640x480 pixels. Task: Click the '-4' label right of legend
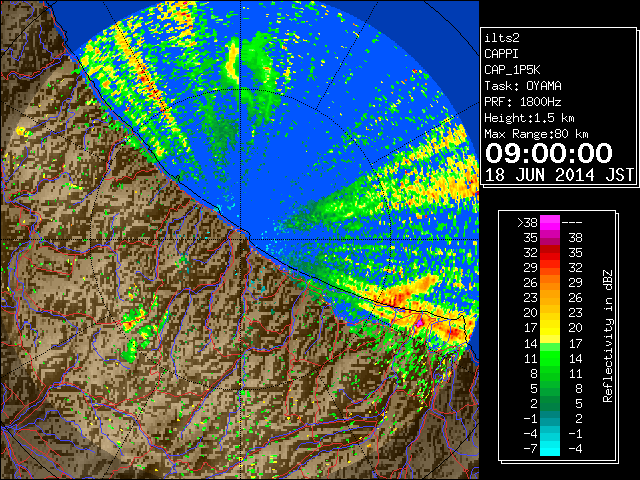click(x=575, y=449)
